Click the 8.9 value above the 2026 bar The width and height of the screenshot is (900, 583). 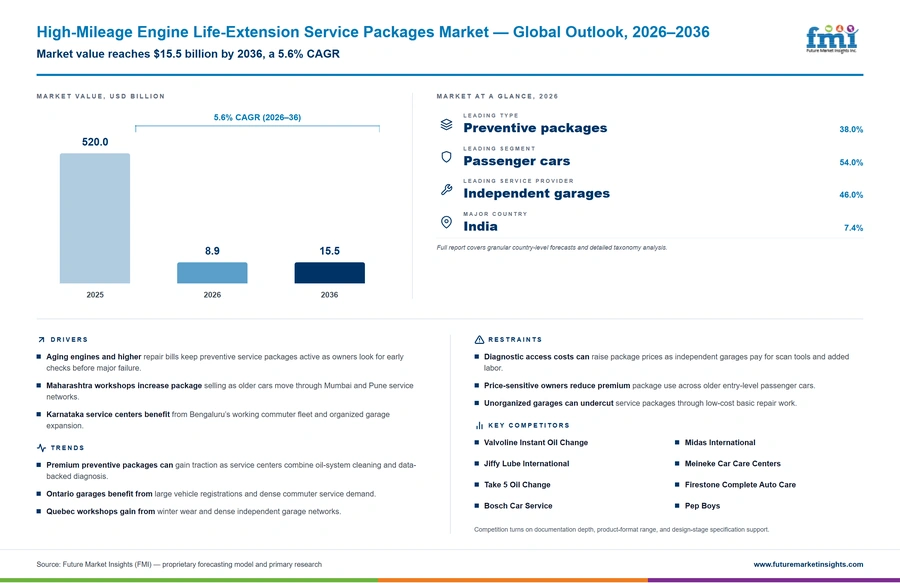click(x=212, y=251)
